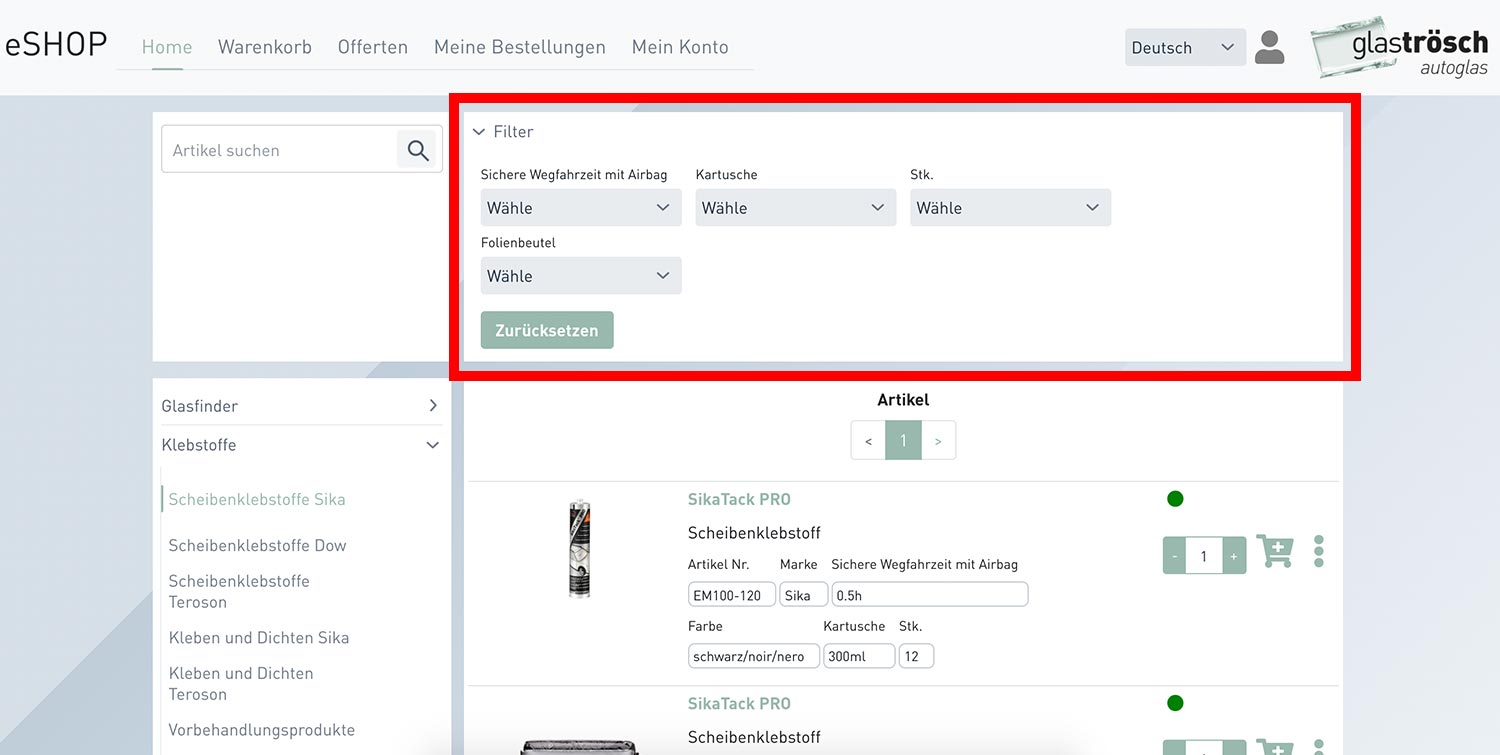
Task: Expand the Glasfinder category
Action: click(x=301, y=406)
